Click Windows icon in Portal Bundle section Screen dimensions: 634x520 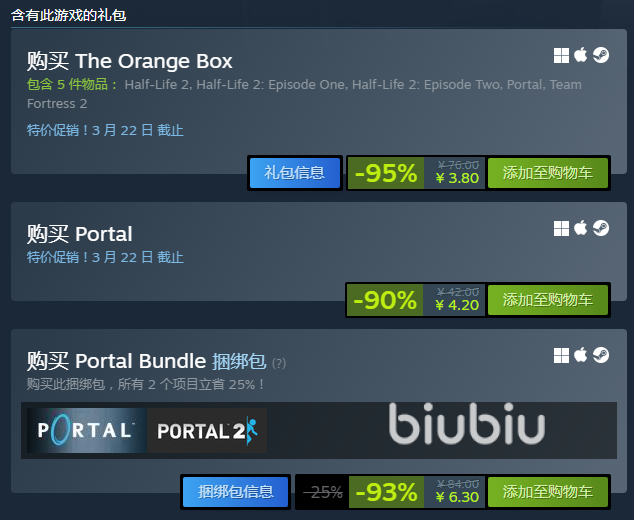coord(561,355)
